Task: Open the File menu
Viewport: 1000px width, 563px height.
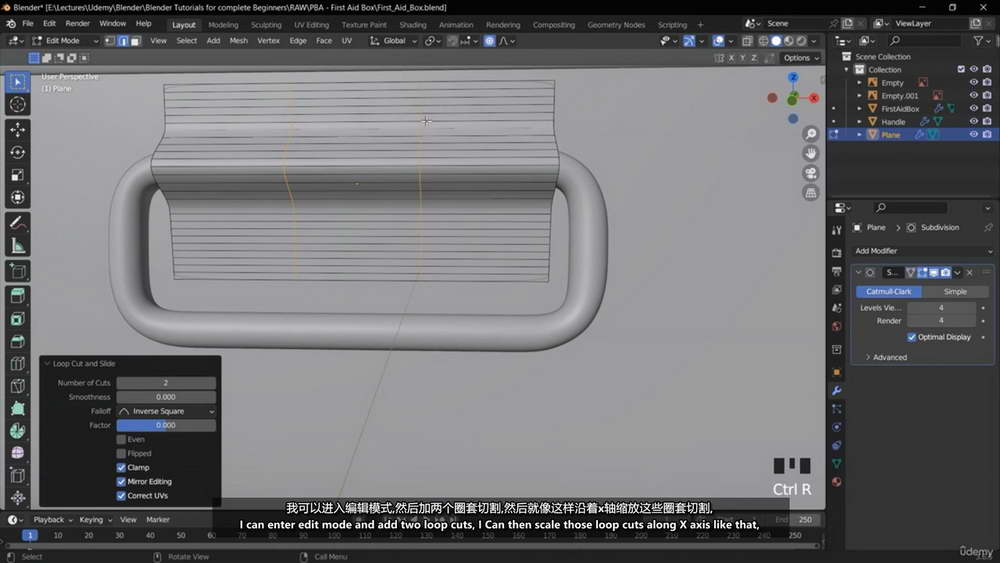Action: 27,24
